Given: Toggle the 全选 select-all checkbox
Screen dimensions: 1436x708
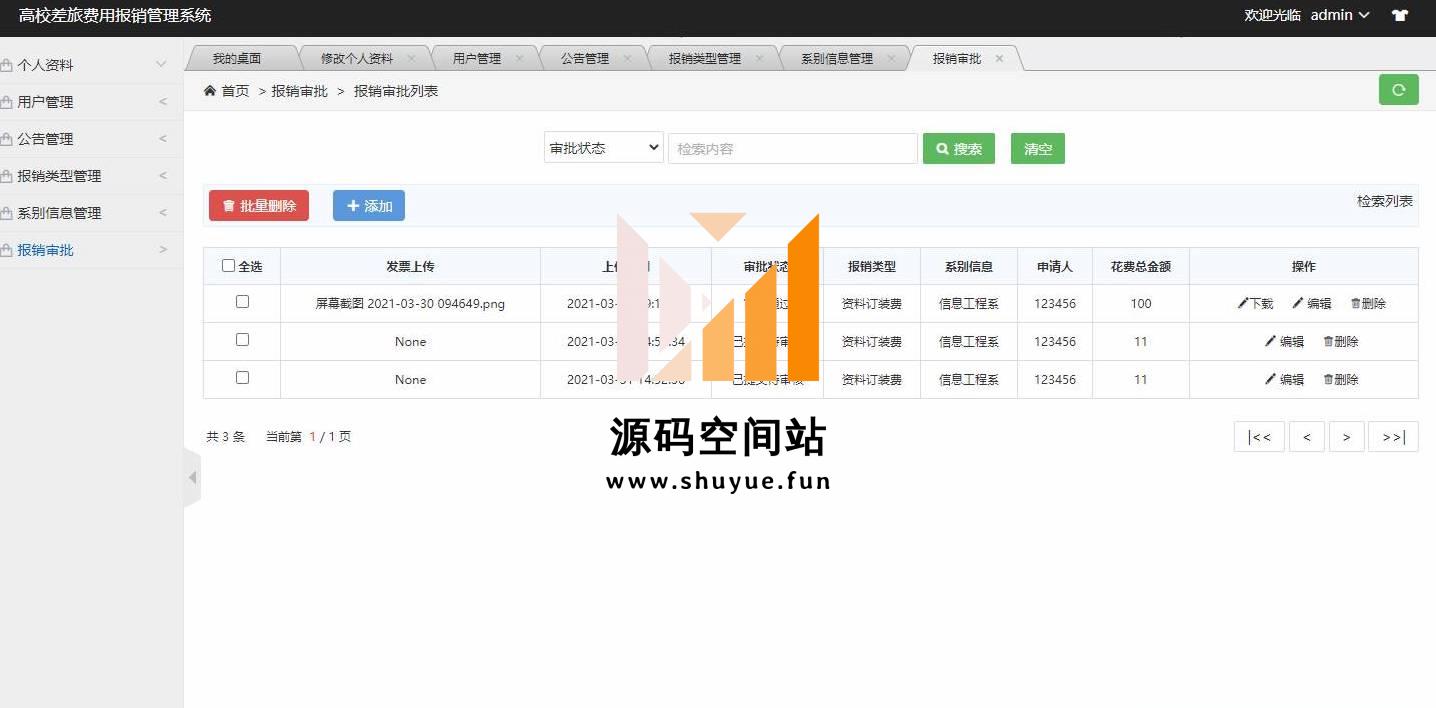Looking at the screenshot, I should point(228,266).
